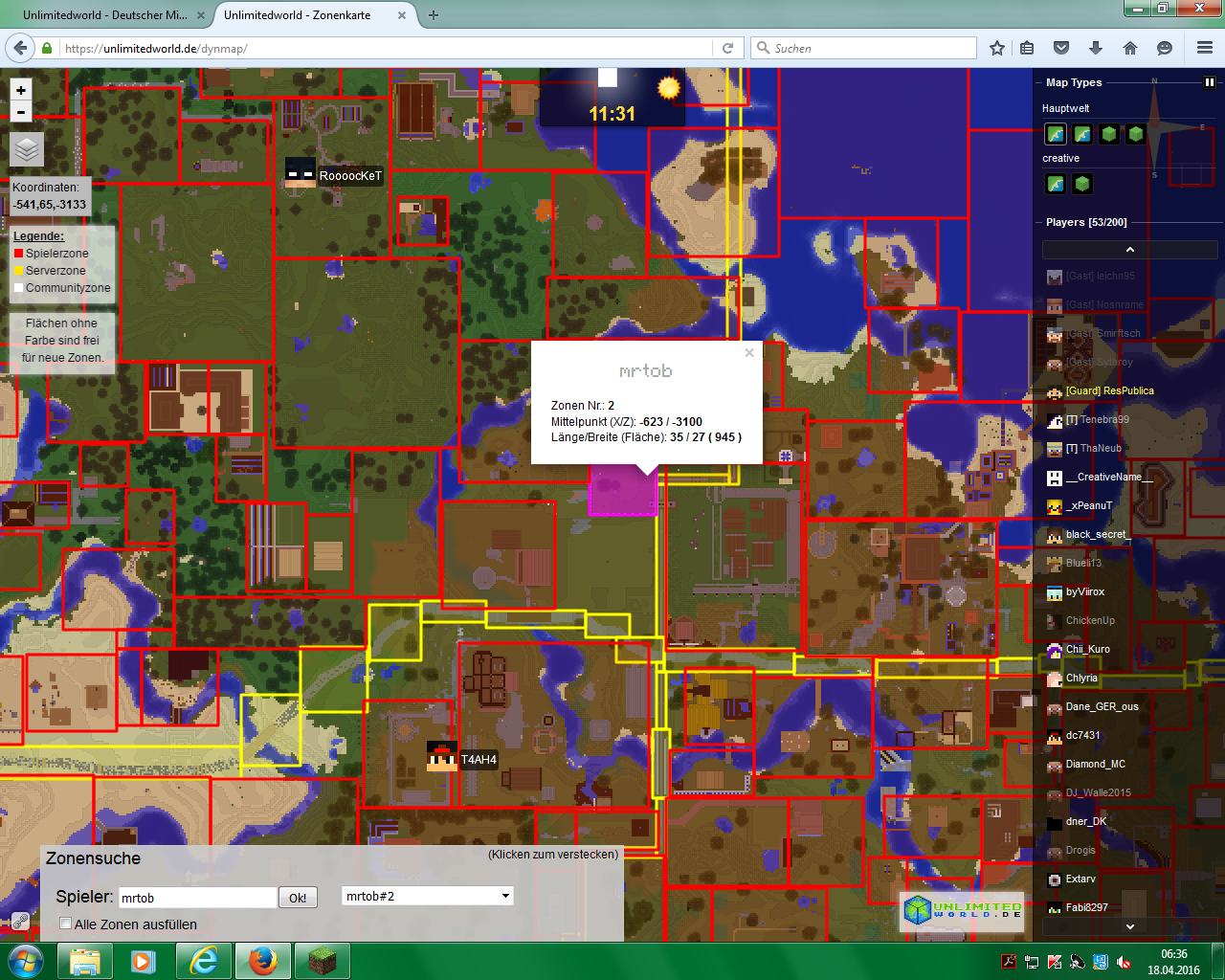The image size is (1225, 980).
Task: Click the Firefox Suchen search box
Action: (x=863, y=48)
